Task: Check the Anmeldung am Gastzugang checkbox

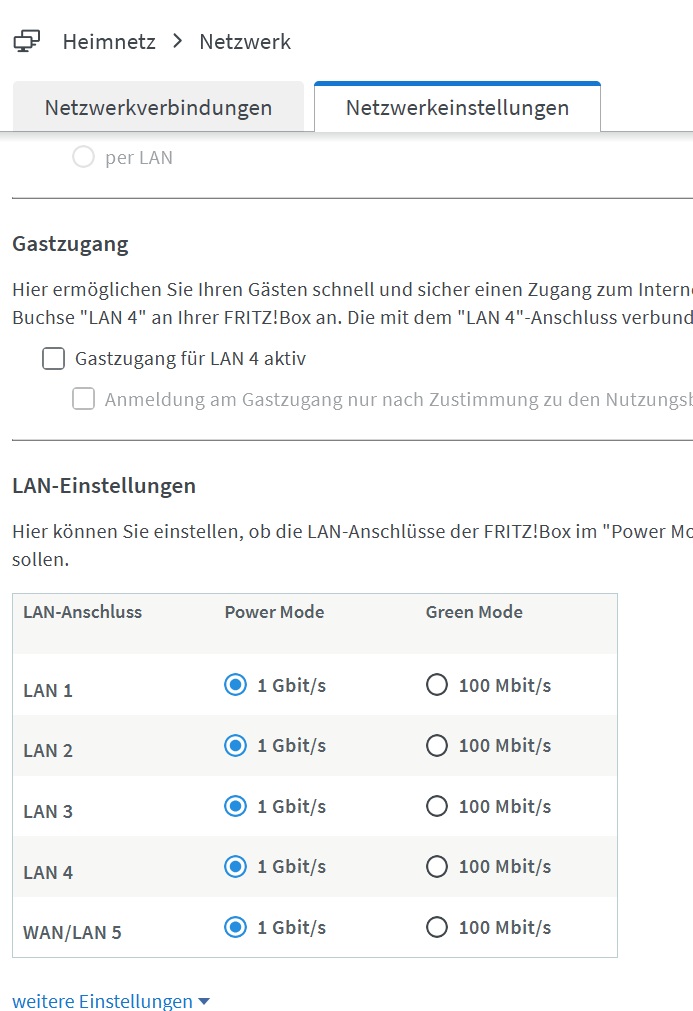Action: 83,400
